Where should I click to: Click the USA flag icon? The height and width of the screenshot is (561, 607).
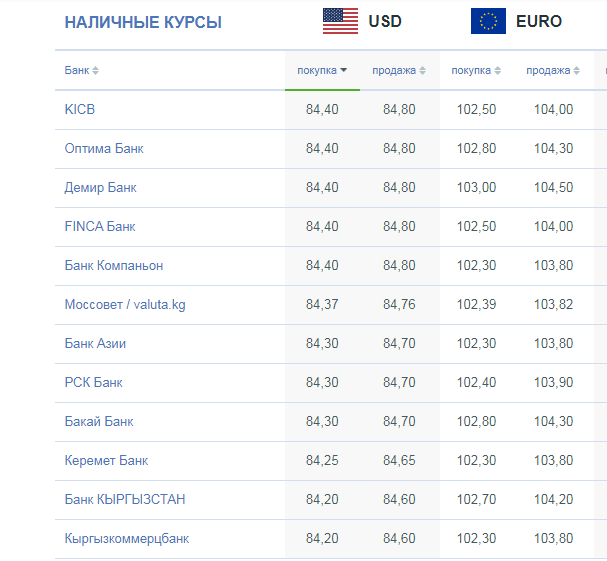pos(340,21)
